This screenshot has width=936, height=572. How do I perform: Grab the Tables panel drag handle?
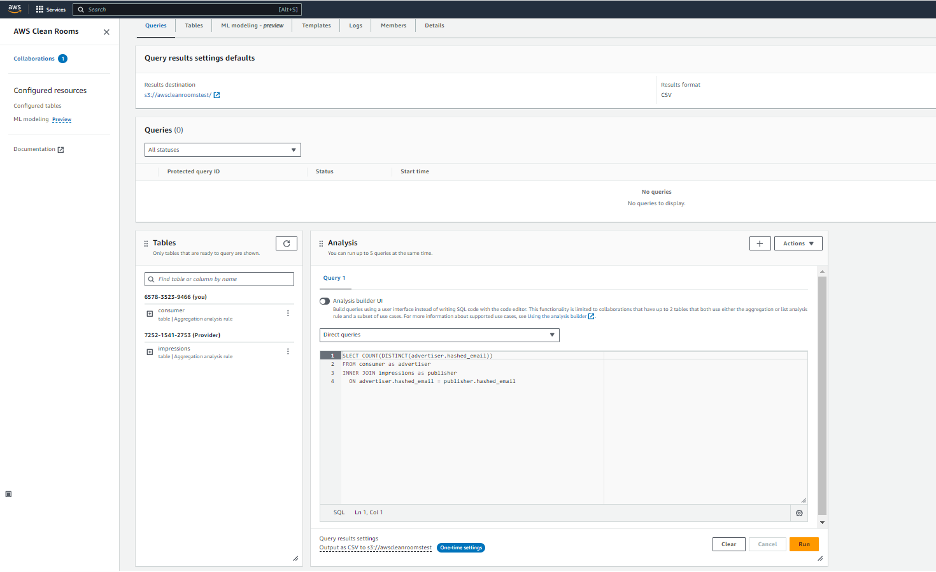point(146,244)
